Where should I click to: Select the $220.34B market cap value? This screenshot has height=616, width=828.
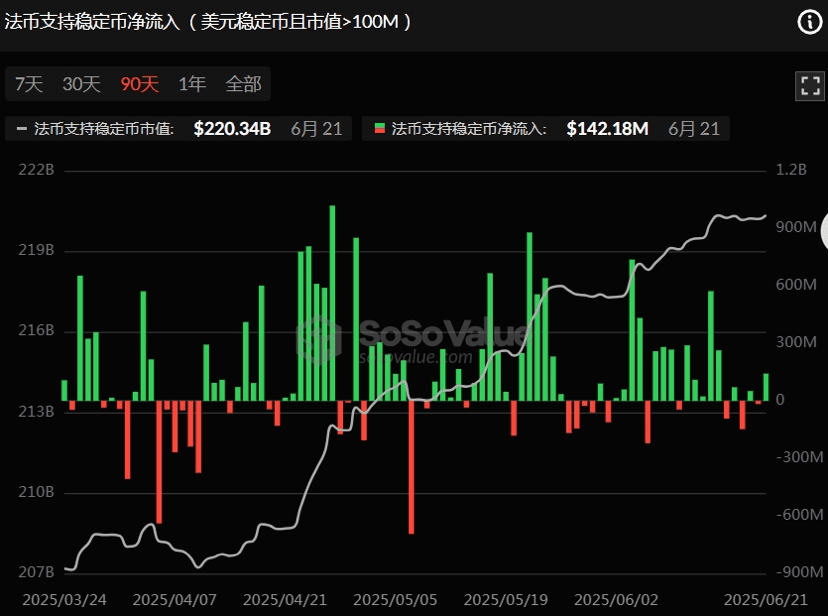tap(232, 129)
